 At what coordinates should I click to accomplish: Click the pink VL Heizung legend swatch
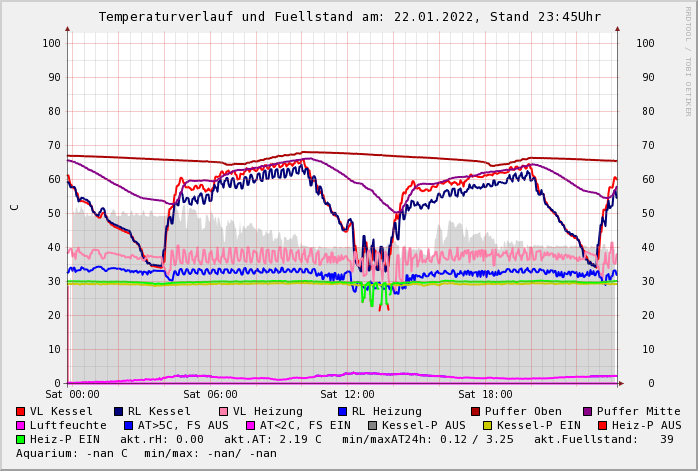click(223, 412)
